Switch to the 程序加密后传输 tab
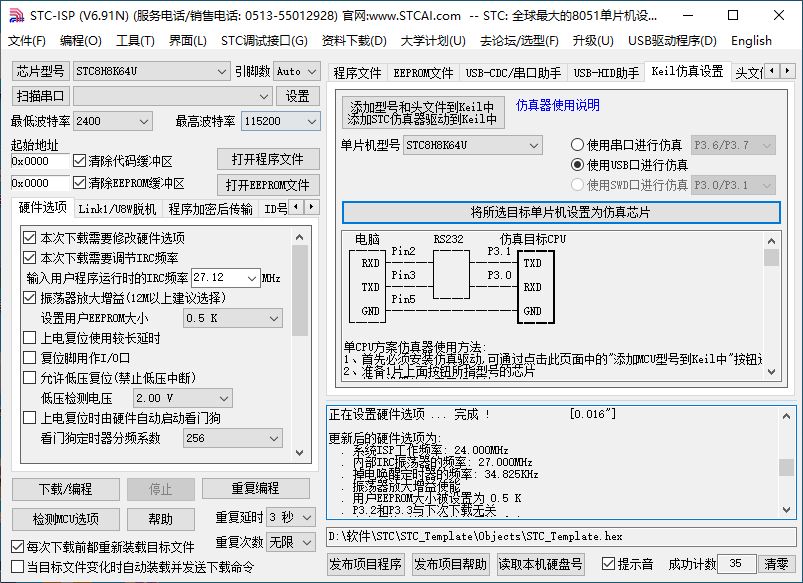The height and width of the screenshot is (583, 803). (x=210, y=209)
